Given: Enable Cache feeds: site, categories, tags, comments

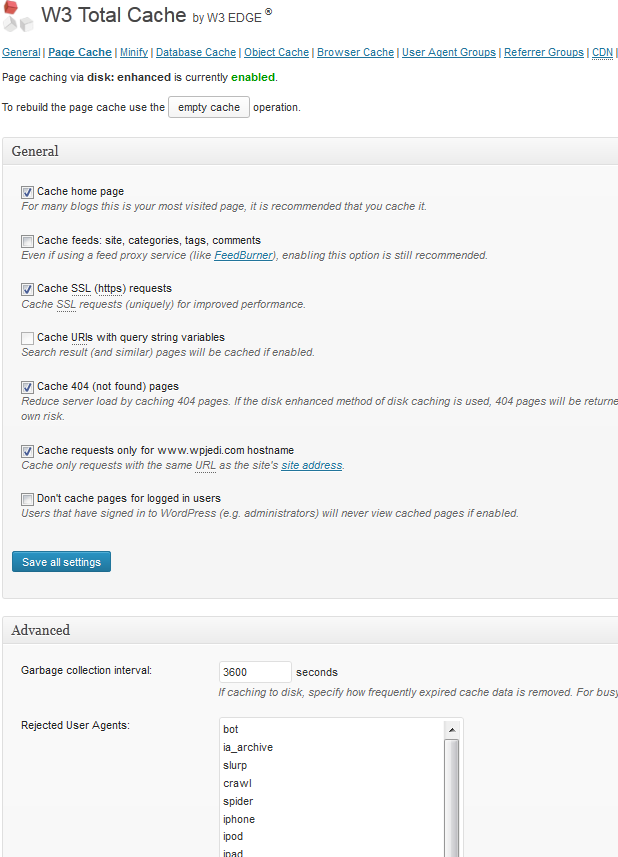Looking at the screenshot, I should point(27,241).
